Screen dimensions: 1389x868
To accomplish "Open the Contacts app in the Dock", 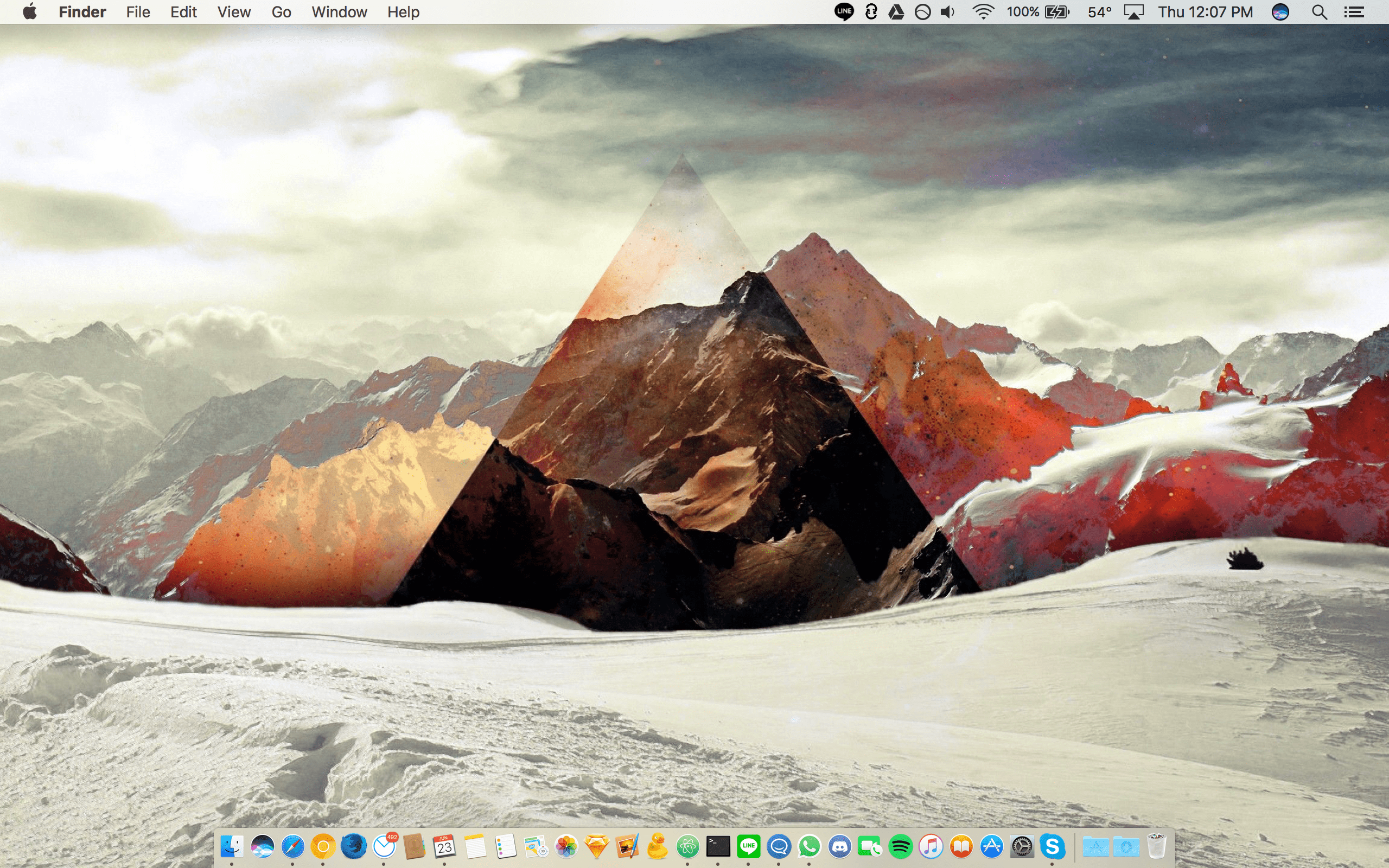I will tap(415, 846).
